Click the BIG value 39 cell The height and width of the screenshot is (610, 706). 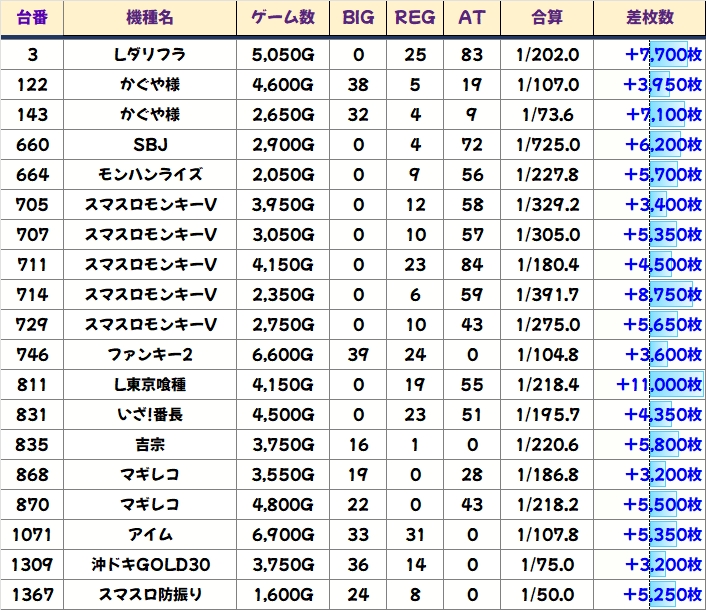click(358, 355)
